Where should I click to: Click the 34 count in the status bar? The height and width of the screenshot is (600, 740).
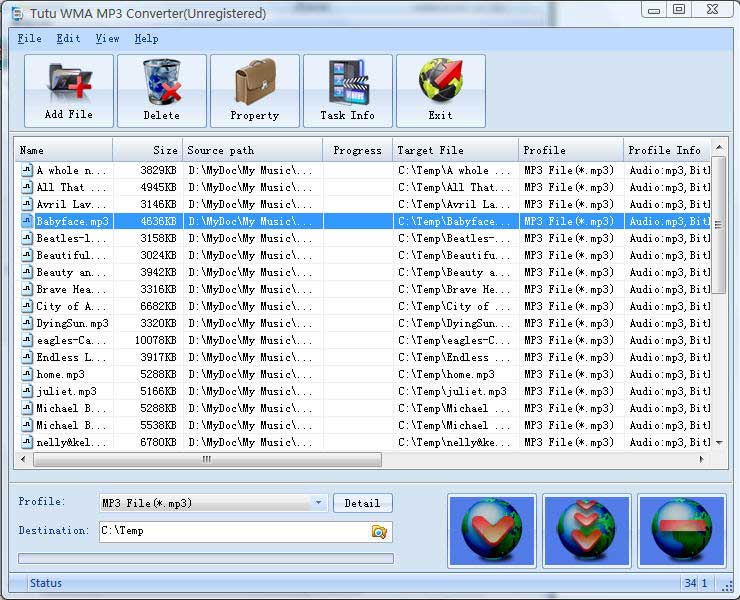coord(690,583)
